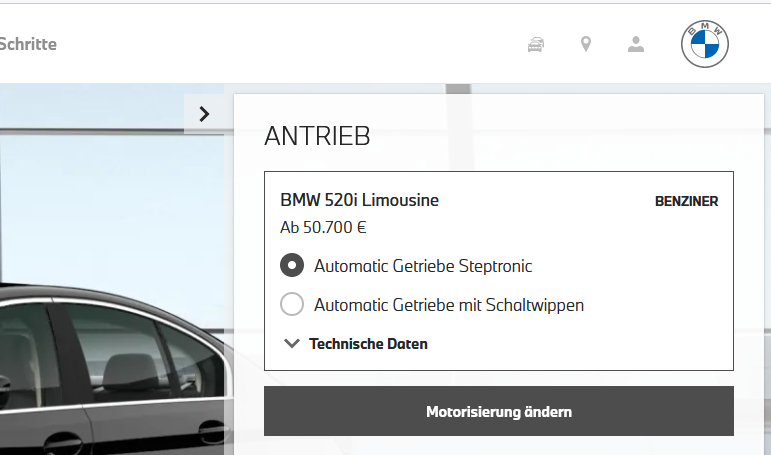Expand Technische Daten section
The height and width of the screenshot is (455, 771).
(x=356, y=344)
